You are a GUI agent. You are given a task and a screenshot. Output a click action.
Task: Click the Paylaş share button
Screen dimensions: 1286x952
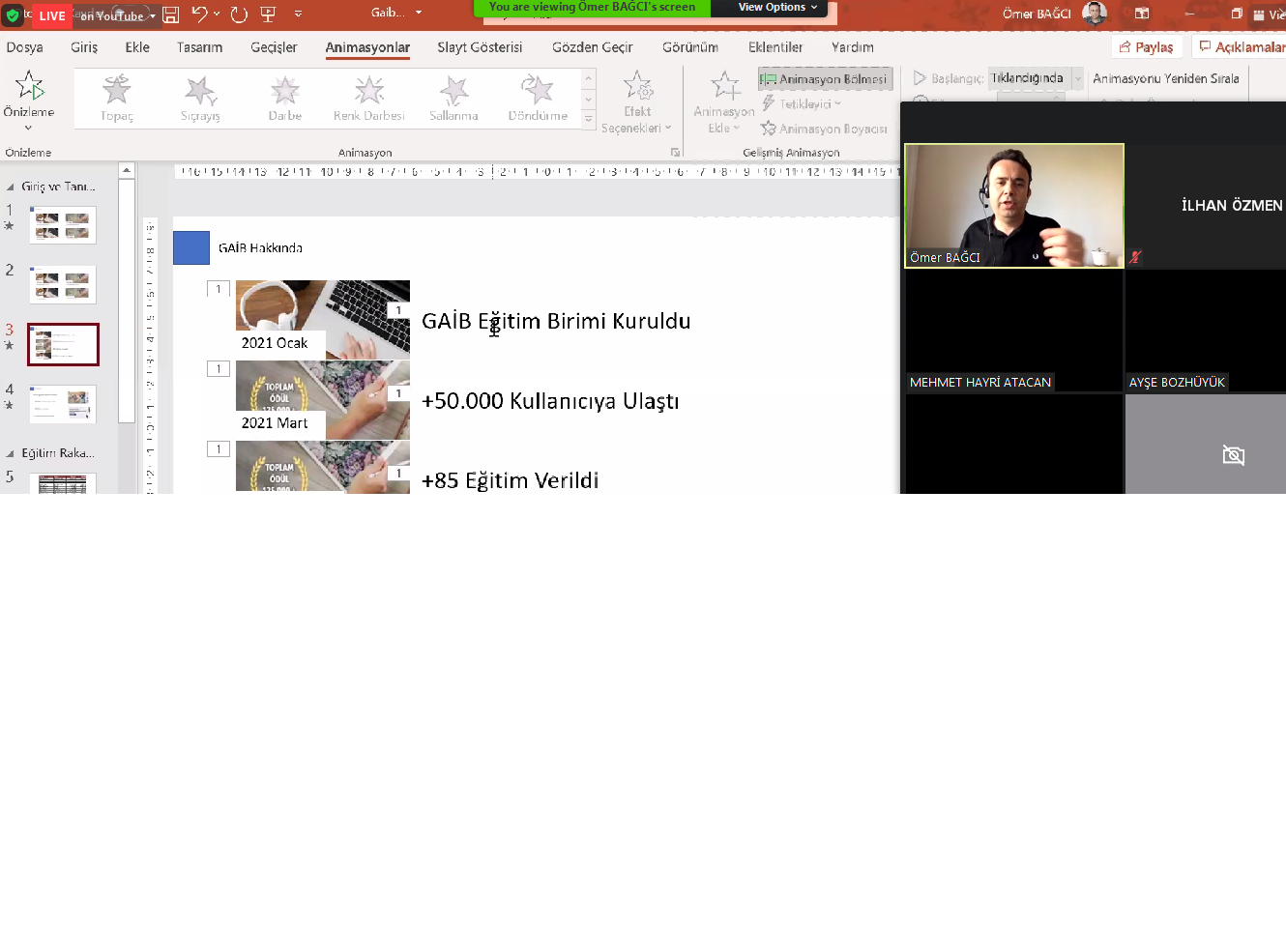coord(1147,46)
